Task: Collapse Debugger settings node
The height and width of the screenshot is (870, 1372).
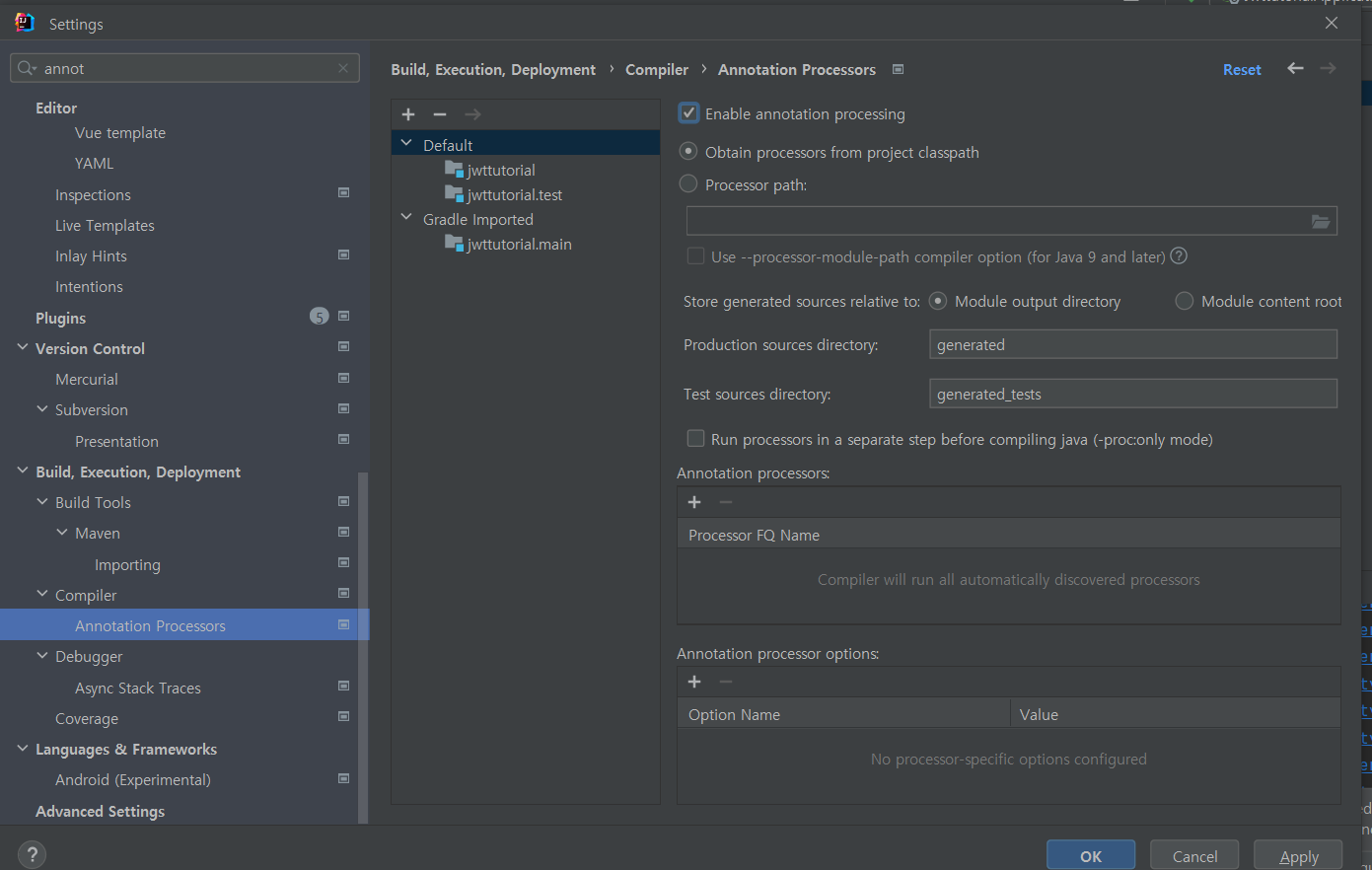Action: pos(42,656)
